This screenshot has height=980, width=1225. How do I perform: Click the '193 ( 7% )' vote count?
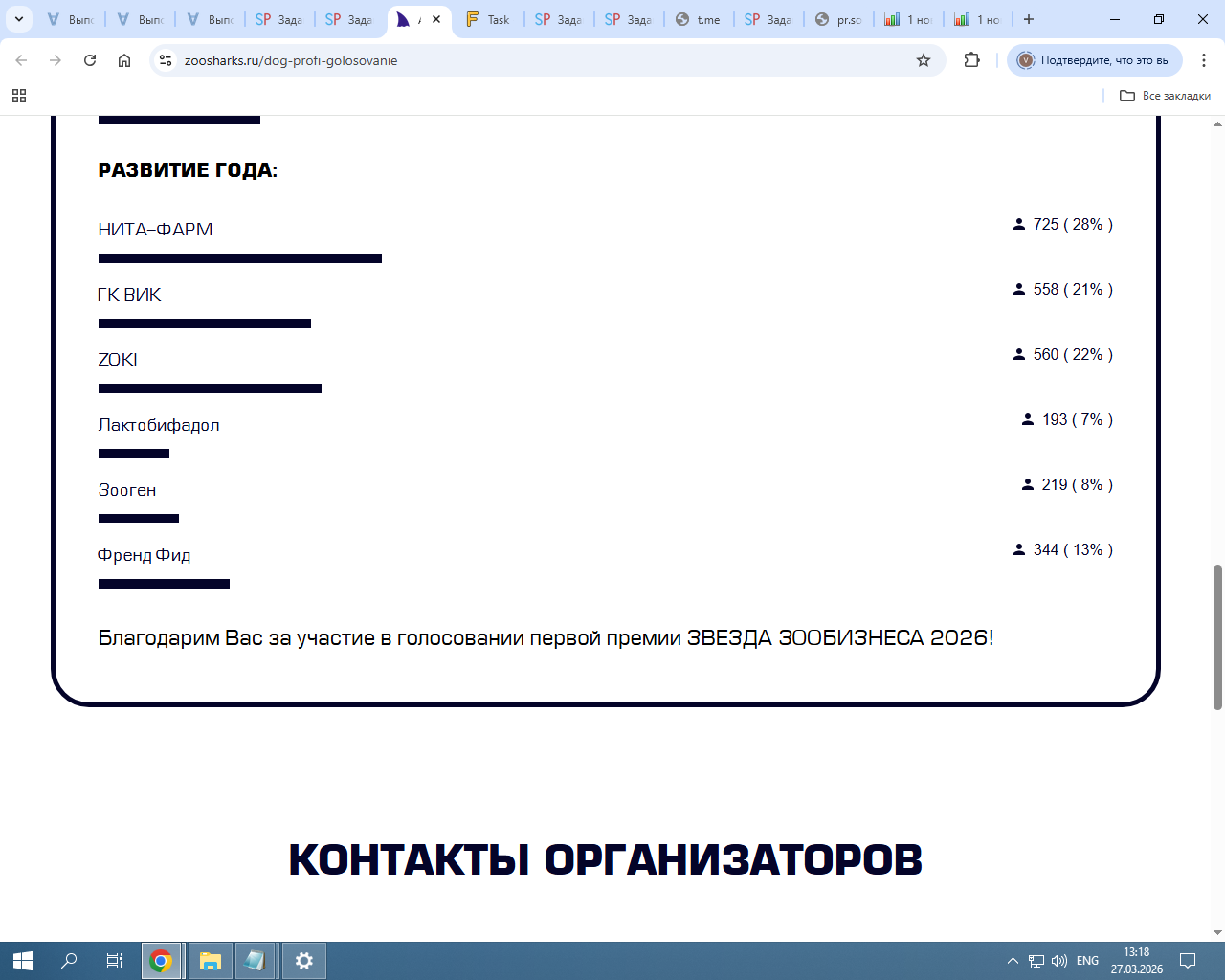(1078, 419)
